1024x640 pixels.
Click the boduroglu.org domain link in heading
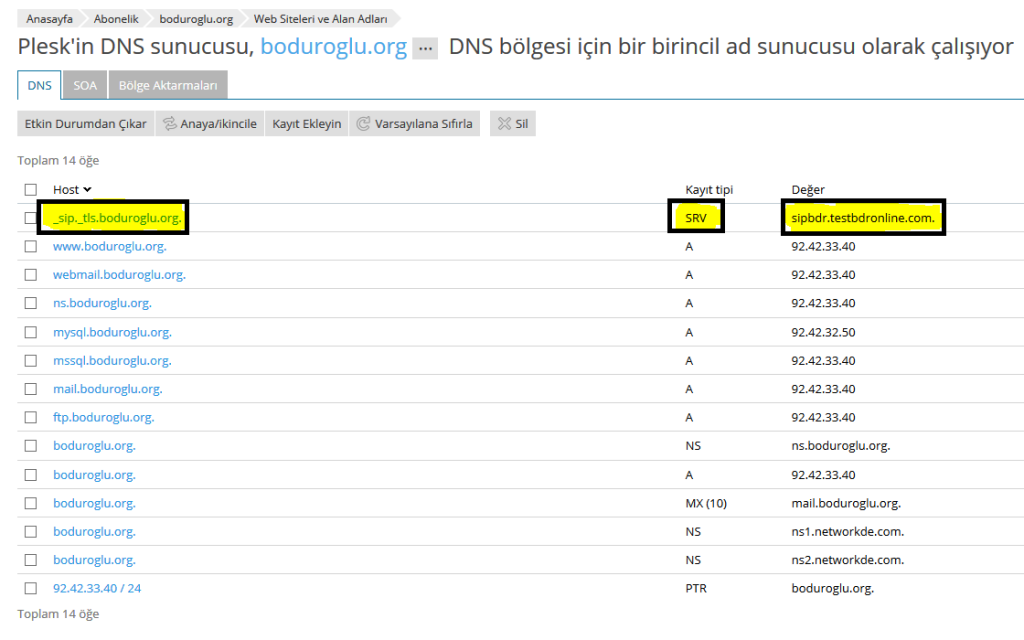(x=333, y=47)
